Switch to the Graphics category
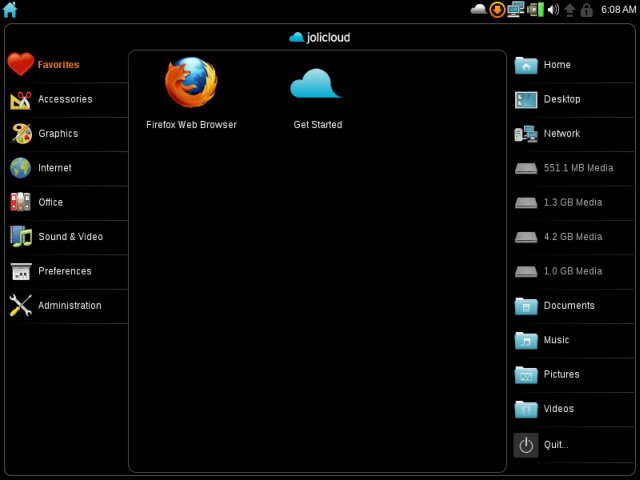The width and height of the screenshot is (640, 480). pyautogui.click(x=58, y=133)
